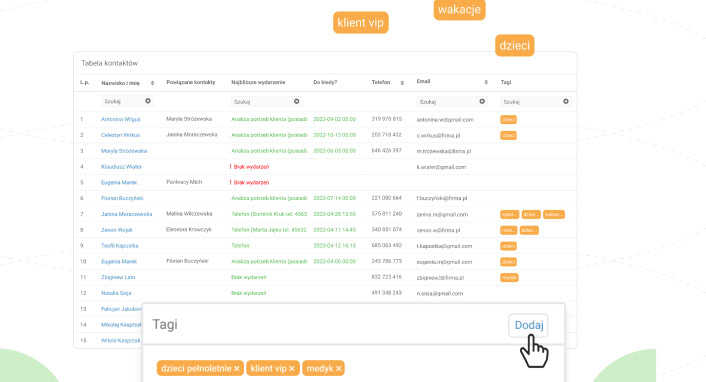Clear the Najbliższe wydarzenie search field

(296, 101)
